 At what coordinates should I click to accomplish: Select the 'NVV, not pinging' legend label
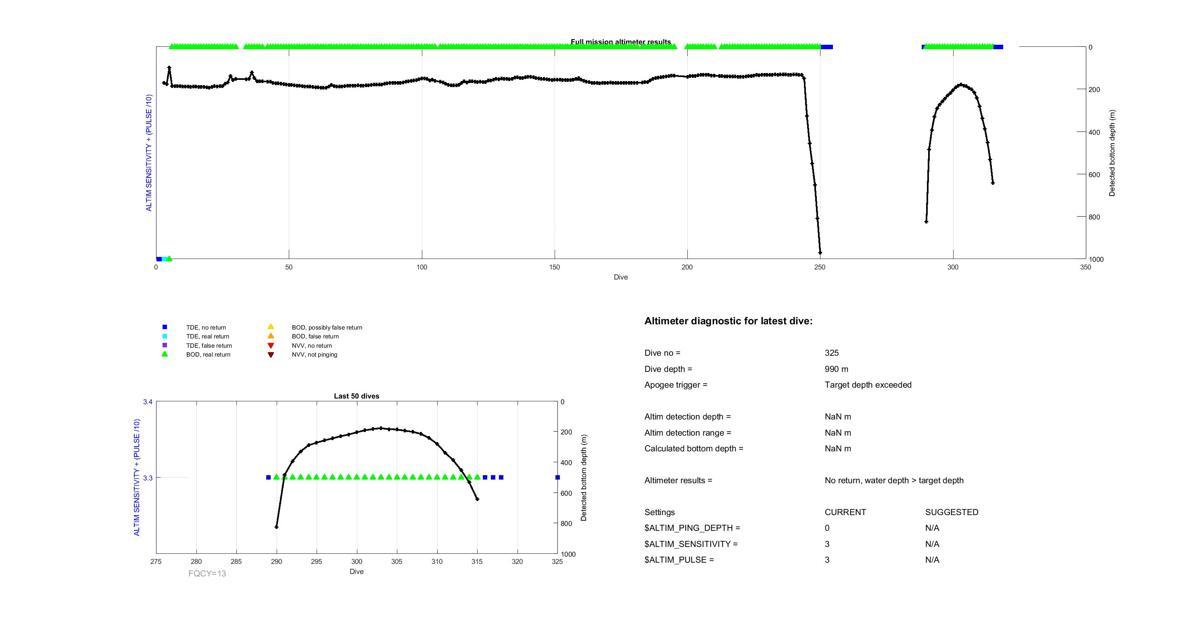tap(314, 354)
